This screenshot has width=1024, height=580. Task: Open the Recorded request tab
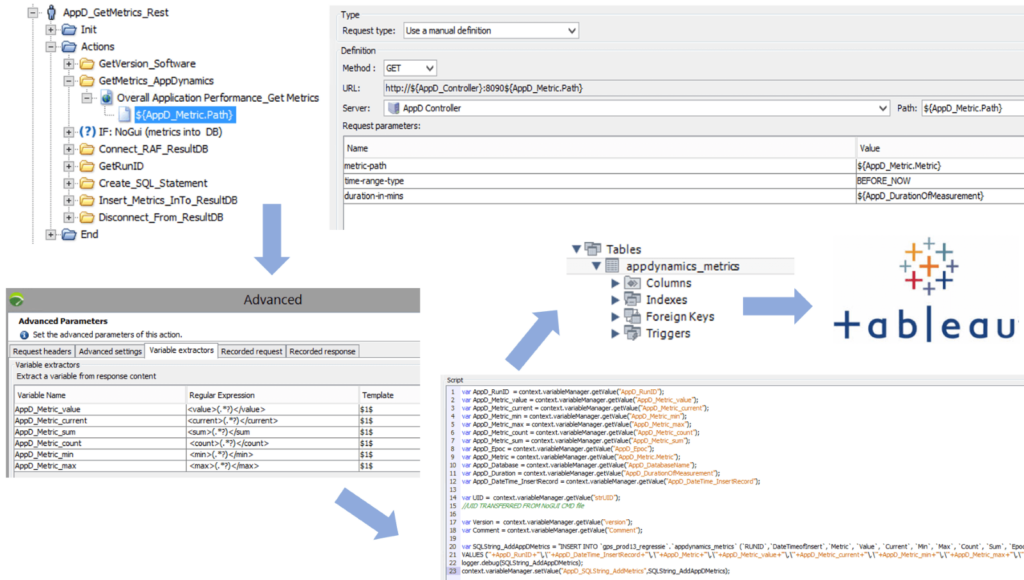[251, 351]
